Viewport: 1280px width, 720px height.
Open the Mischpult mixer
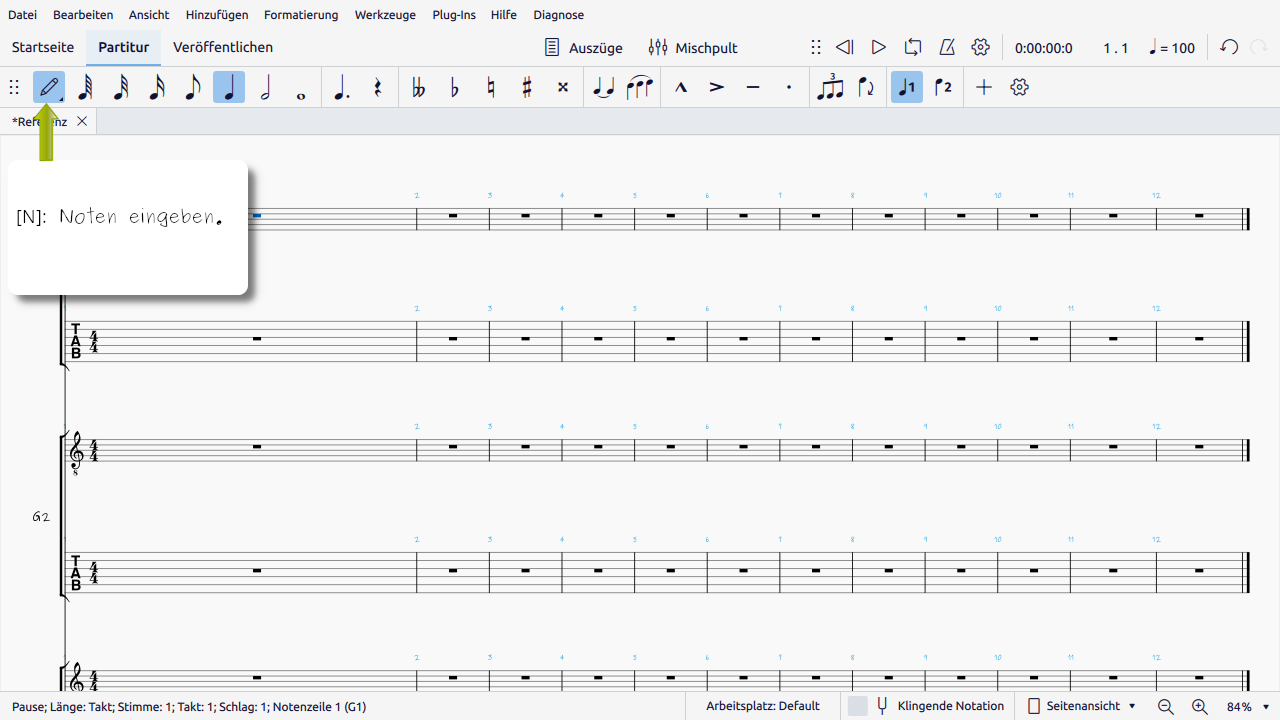(692, 47)
